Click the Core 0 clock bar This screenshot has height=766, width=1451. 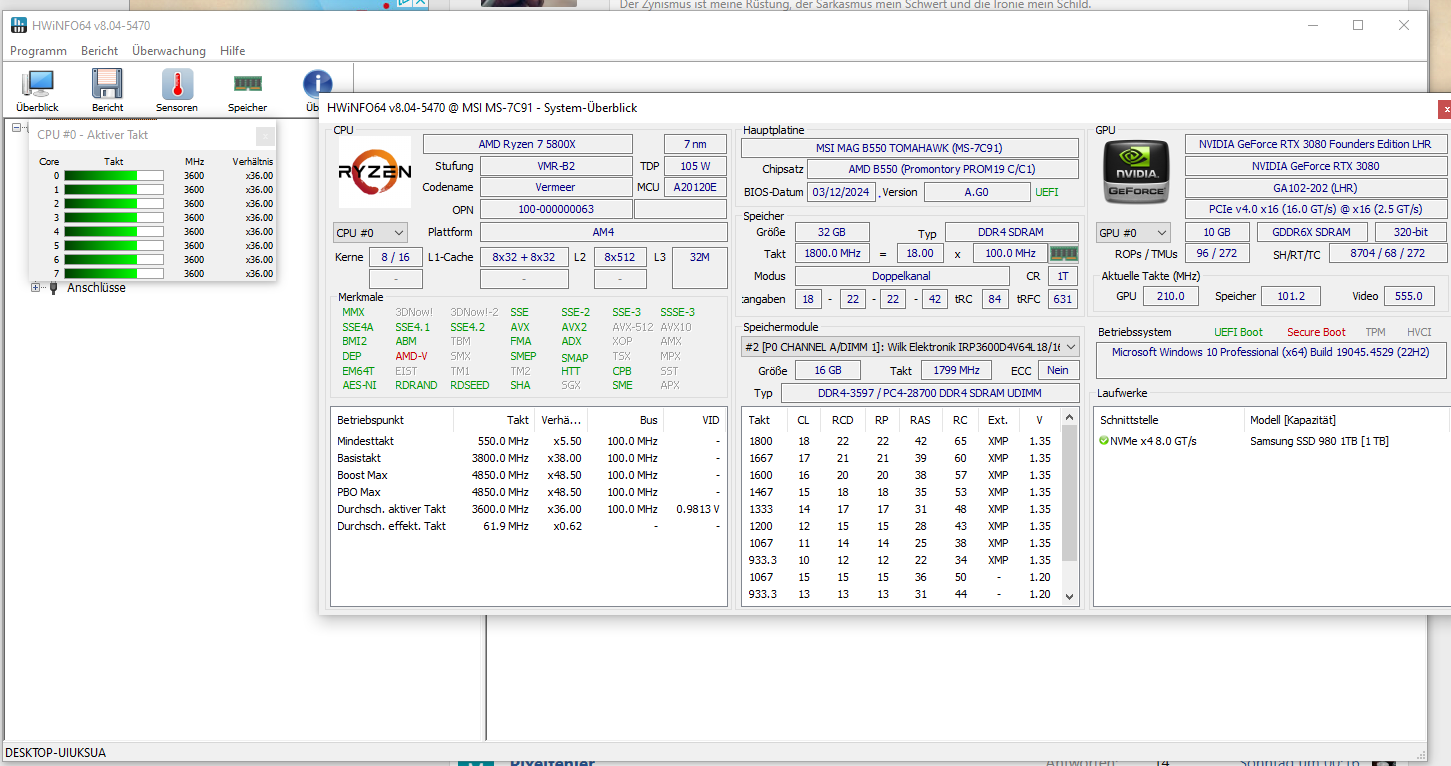click(x=113, y=175)
